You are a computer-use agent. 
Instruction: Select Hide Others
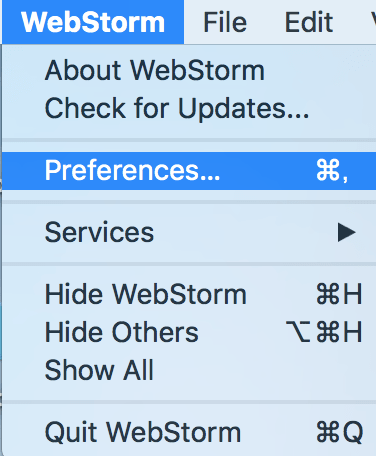coord(122,332)
